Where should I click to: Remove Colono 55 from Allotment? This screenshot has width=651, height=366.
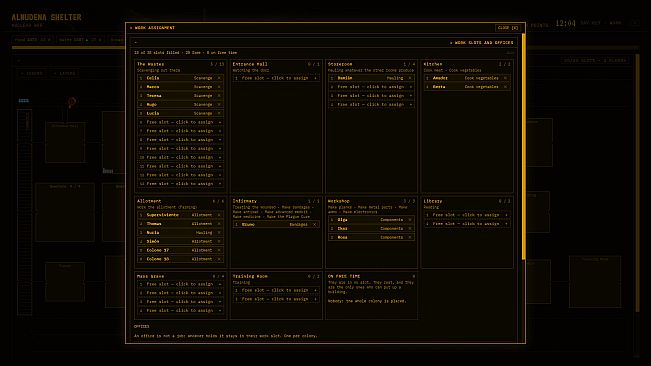pyautogui.click(x=219, y=259)
